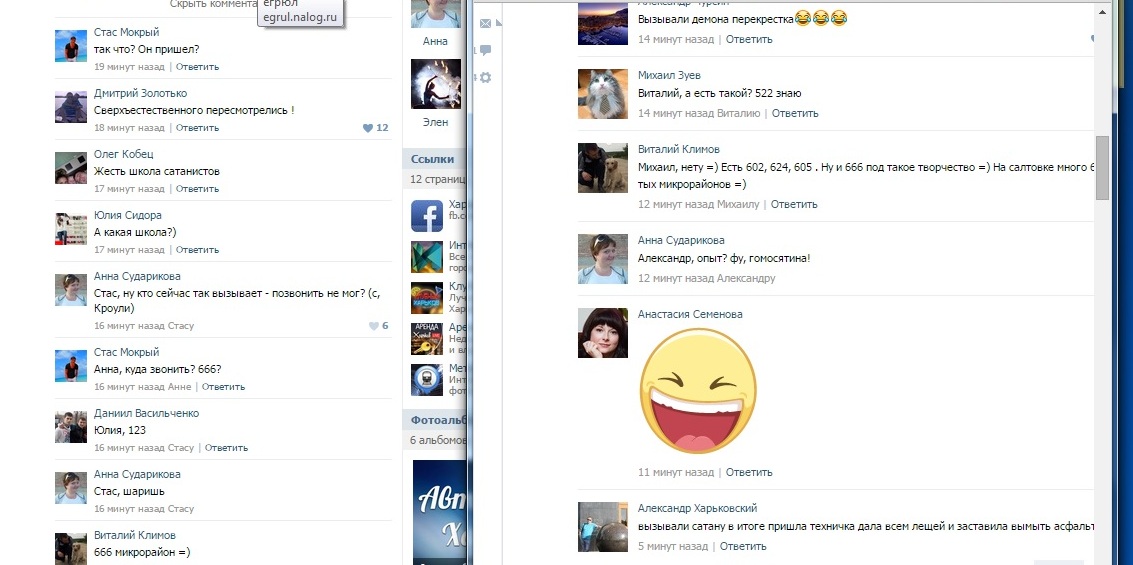The height and width of the screenshot is (565, 1133).
Task: Click '16 минут назад Анне' timestamp
Action: click(142, 387)
